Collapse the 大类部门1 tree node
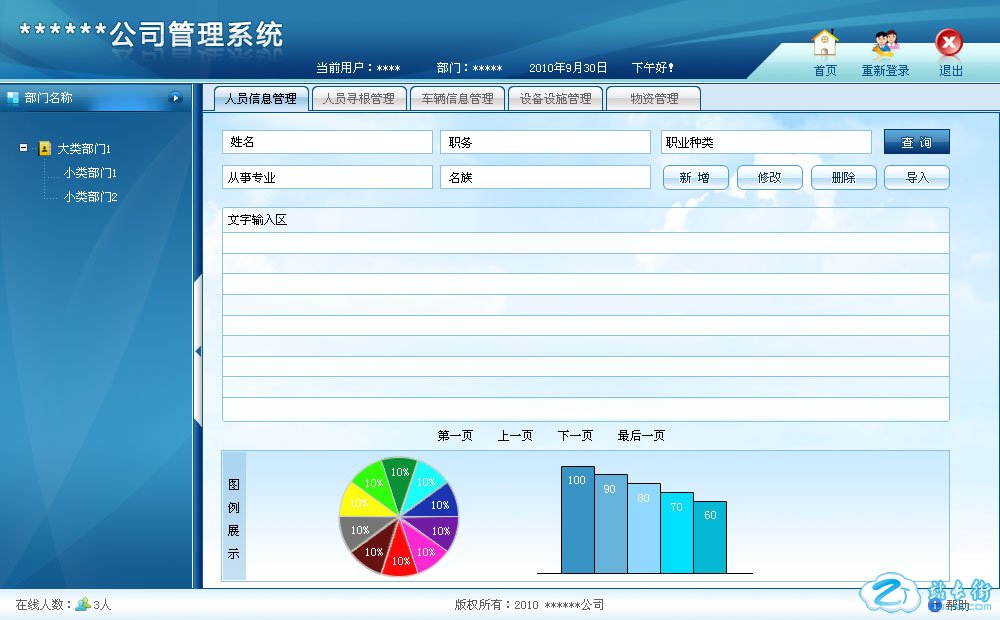 click(x=23, y=148)
